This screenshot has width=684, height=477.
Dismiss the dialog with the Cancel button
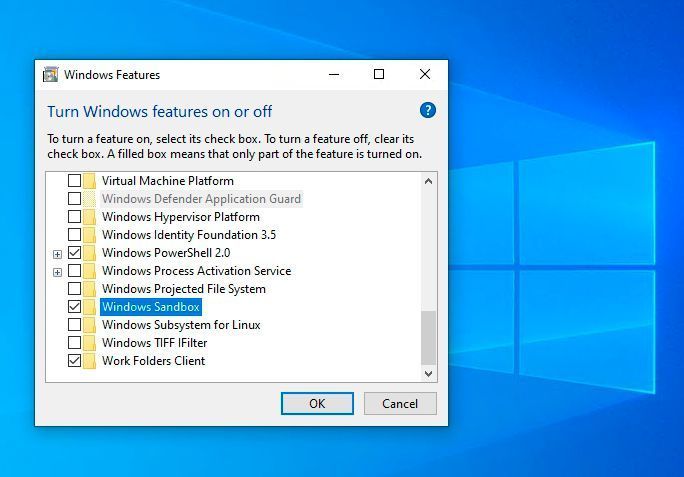[x=400, y=403]
